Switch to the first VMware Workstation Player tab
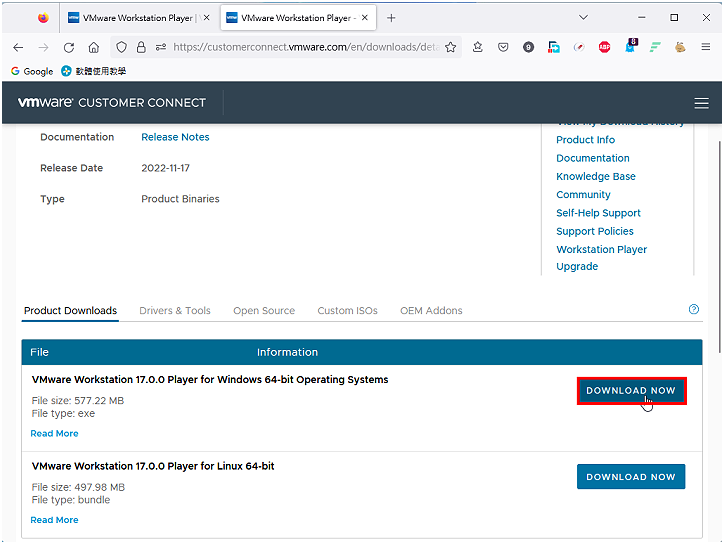724x544 pixels. click(138, 18)
